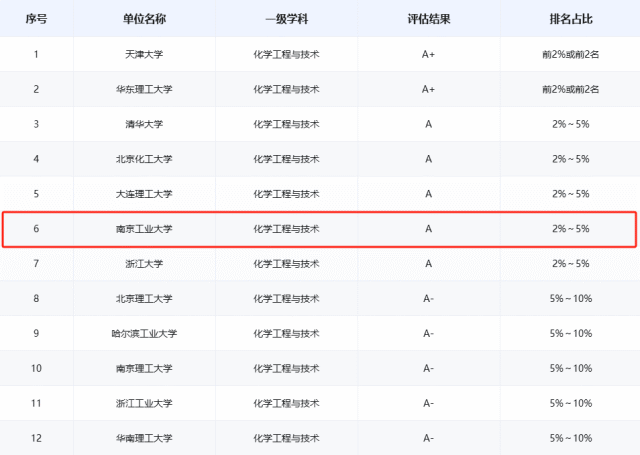Click 化学工程与技术 in 大连理工大学 row
Screen dimensions: 640x455
(286, 194)
